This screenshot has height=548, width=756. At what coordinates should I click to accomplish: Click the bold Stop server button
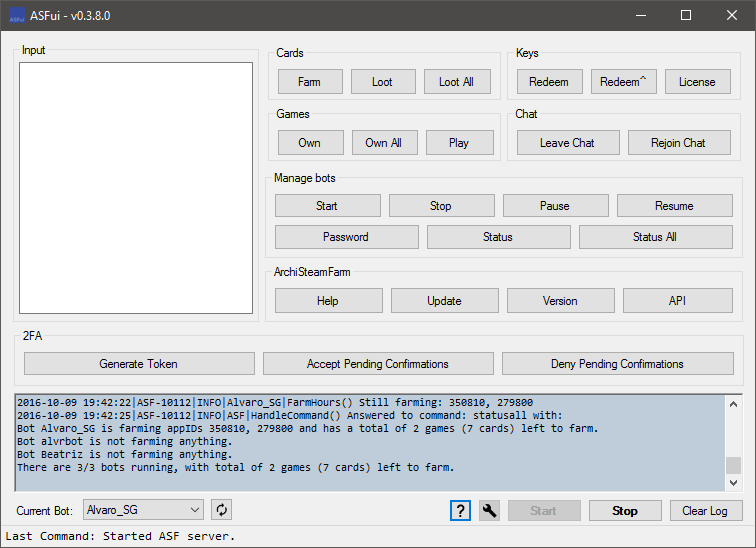coord(625,510)
